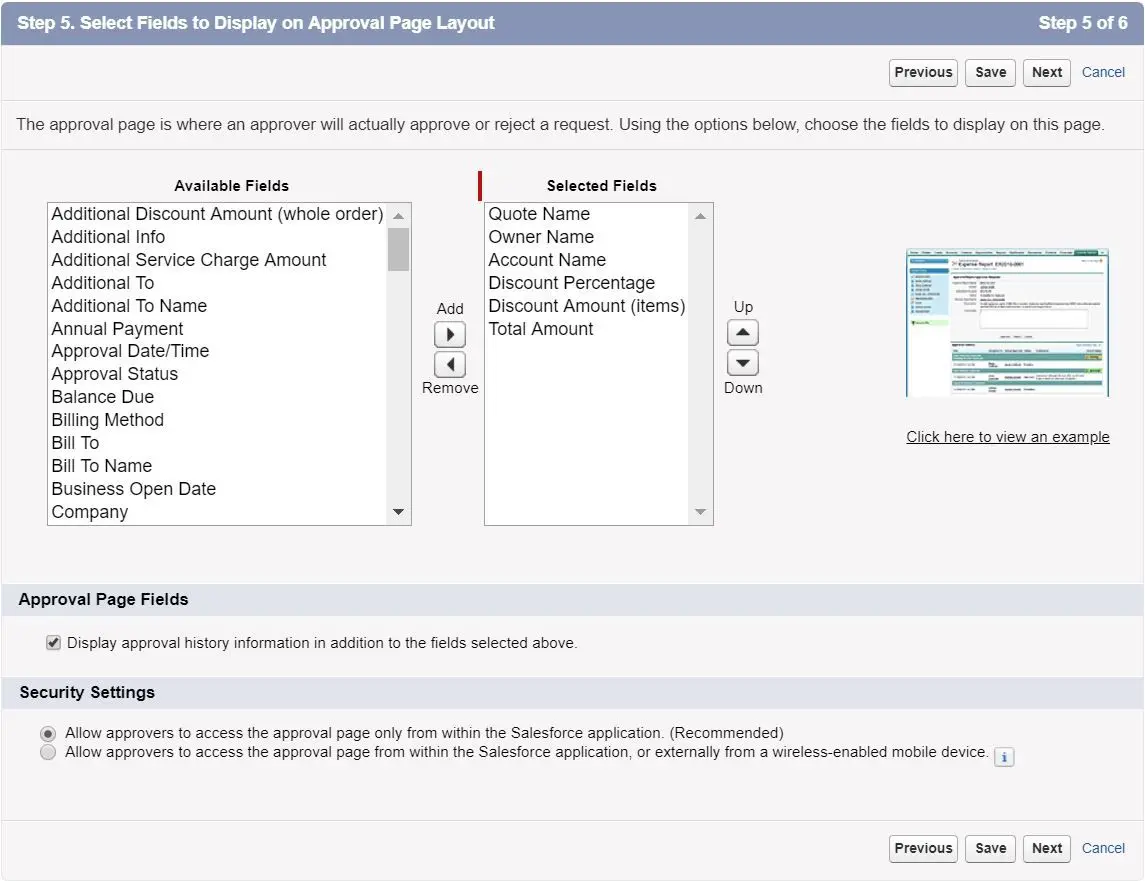Viewport: 1145px width, 881px height.
Task: Select 'Additional To Name' field
Action: pos(217,306)
